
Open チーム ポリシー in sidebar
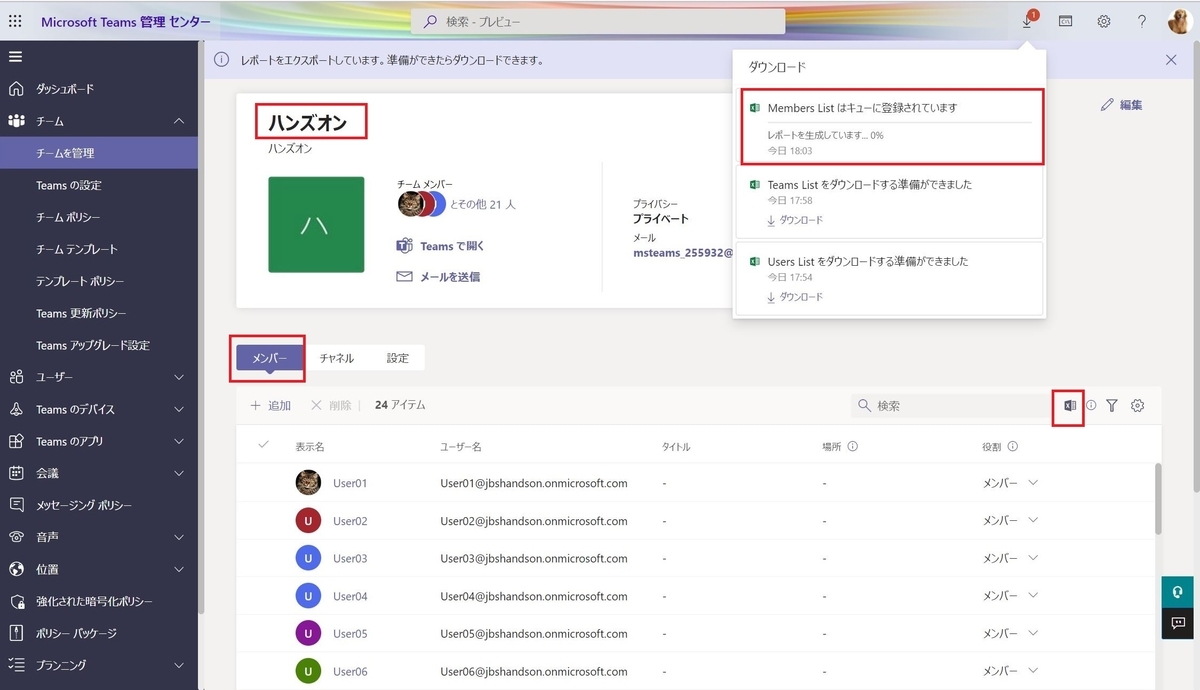[x=99, y=217]
